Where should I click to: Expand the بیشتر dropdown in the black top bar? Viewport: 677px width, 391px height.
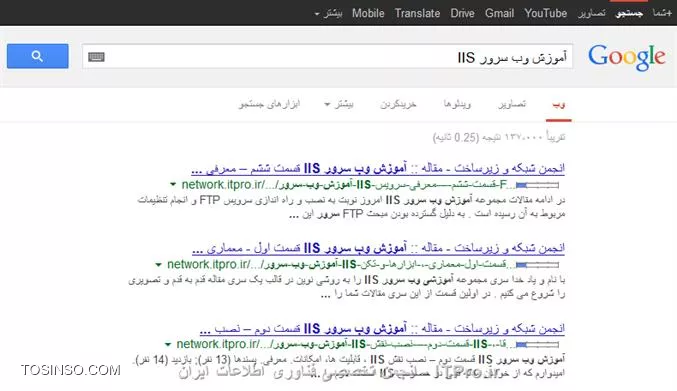pyautogui.click(x=328, y=13)
